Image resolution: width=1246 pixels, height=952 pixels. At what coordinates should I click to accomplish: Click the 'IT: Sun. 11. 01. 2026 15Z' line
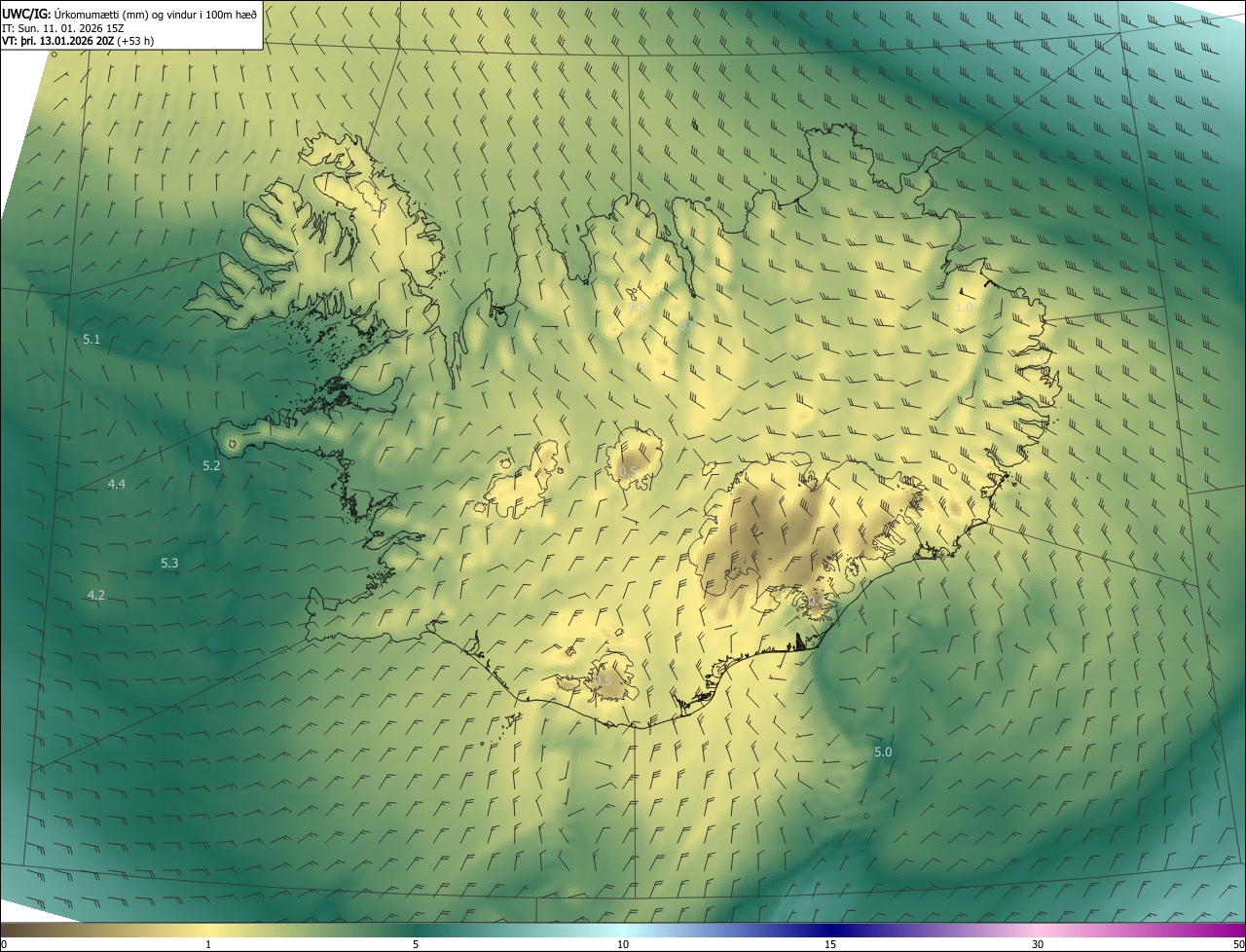63,28
